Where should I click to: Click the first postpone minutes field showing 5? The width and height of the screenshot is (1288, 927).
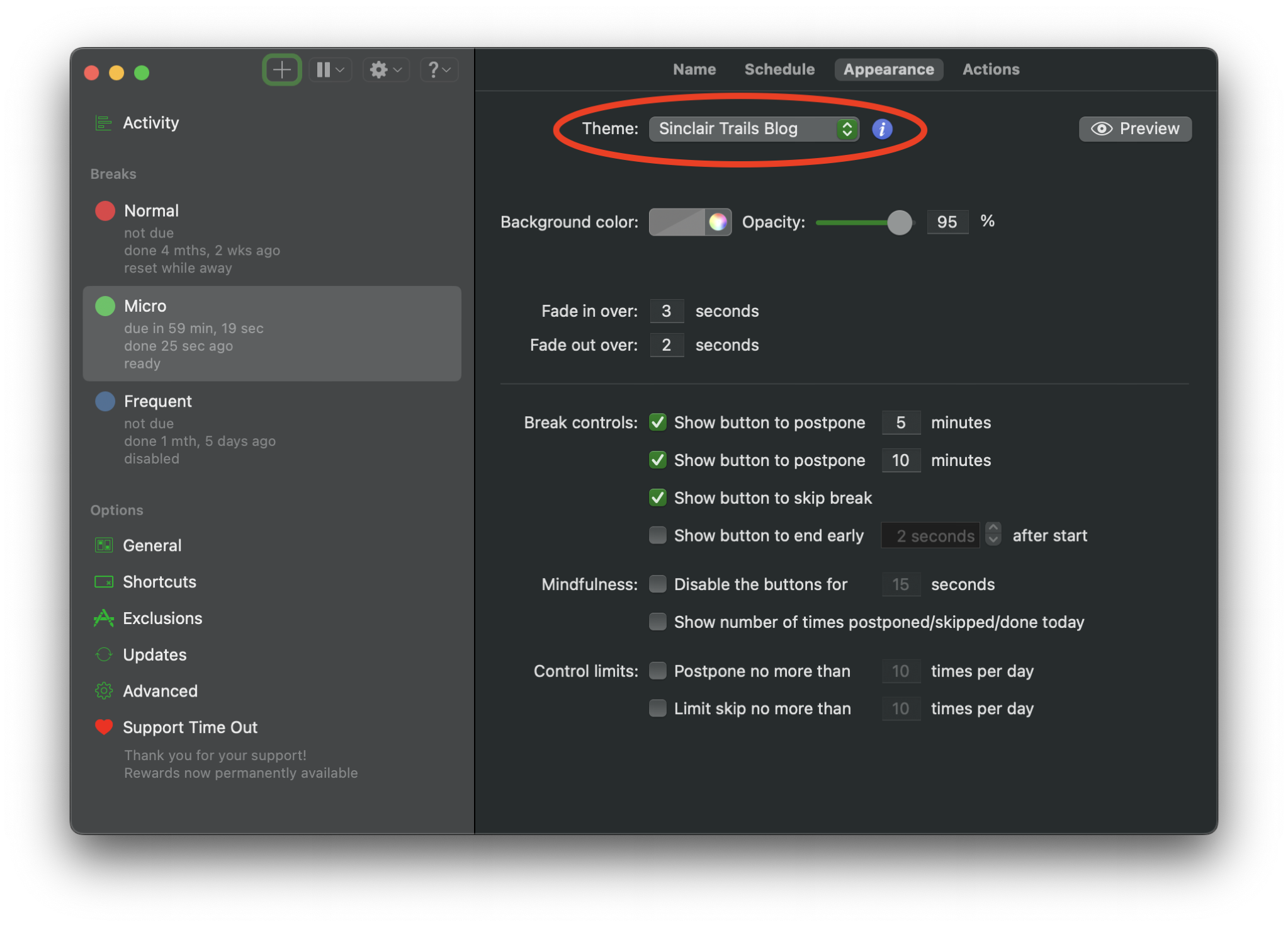click(x=900, y=423)
